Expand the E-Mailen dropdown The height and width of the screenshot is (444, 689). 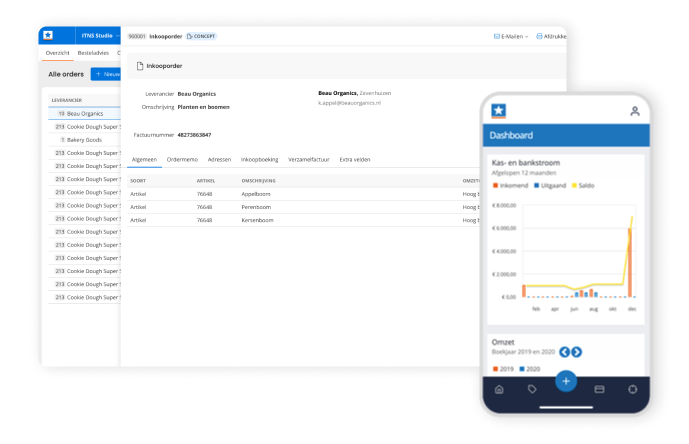510,36
